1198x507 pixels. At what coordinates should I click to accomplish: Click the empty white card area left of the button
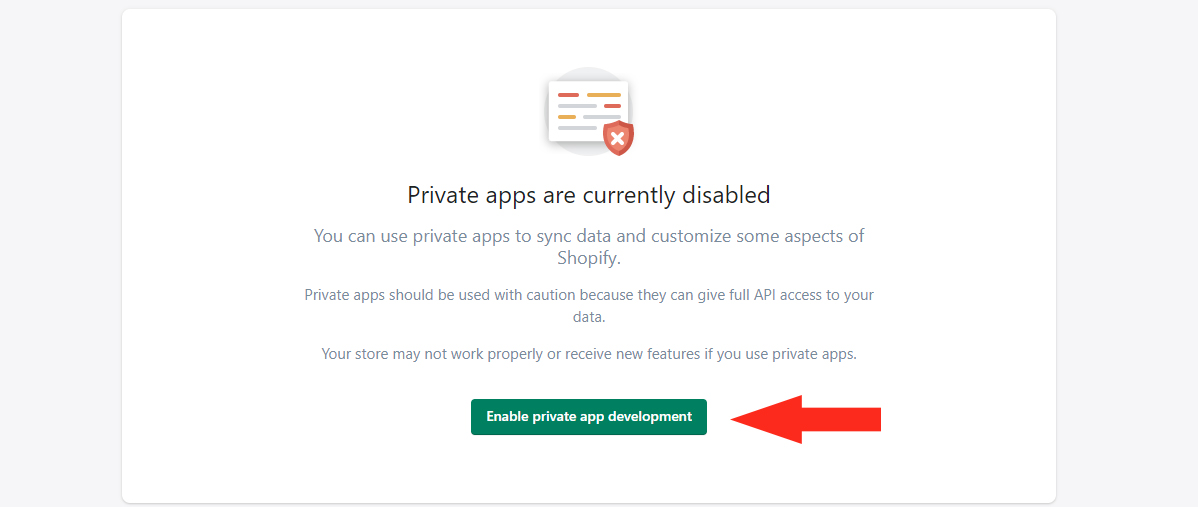coord(300,417)
